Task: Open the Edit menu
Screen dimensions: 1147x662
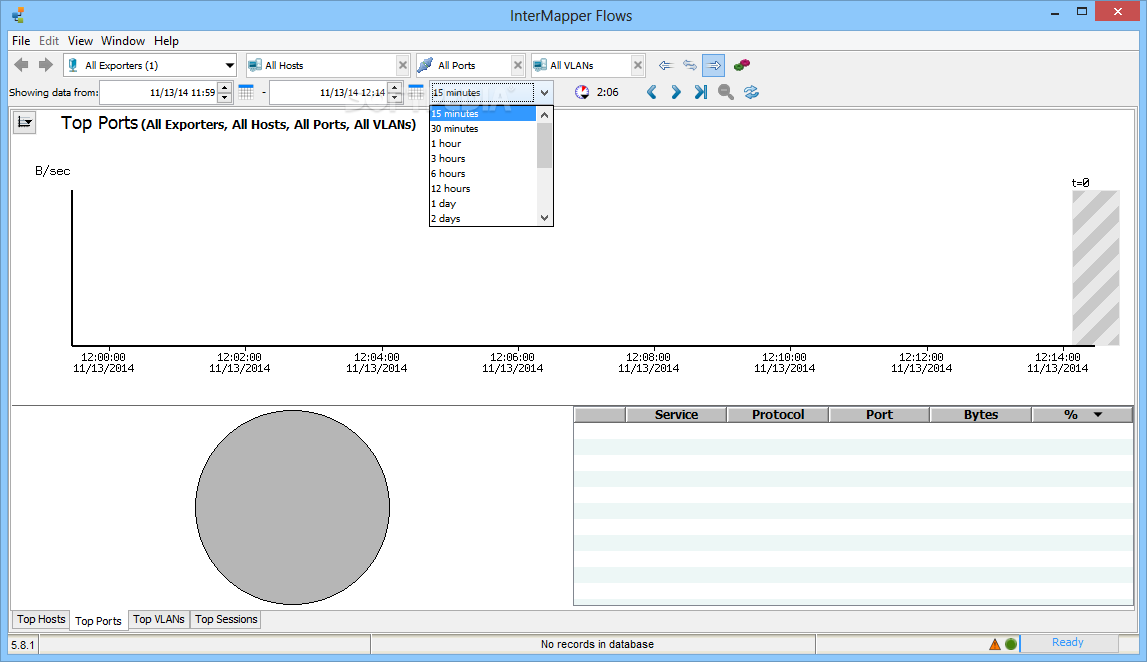Action: pyautogui.click(x=49, y=41)
